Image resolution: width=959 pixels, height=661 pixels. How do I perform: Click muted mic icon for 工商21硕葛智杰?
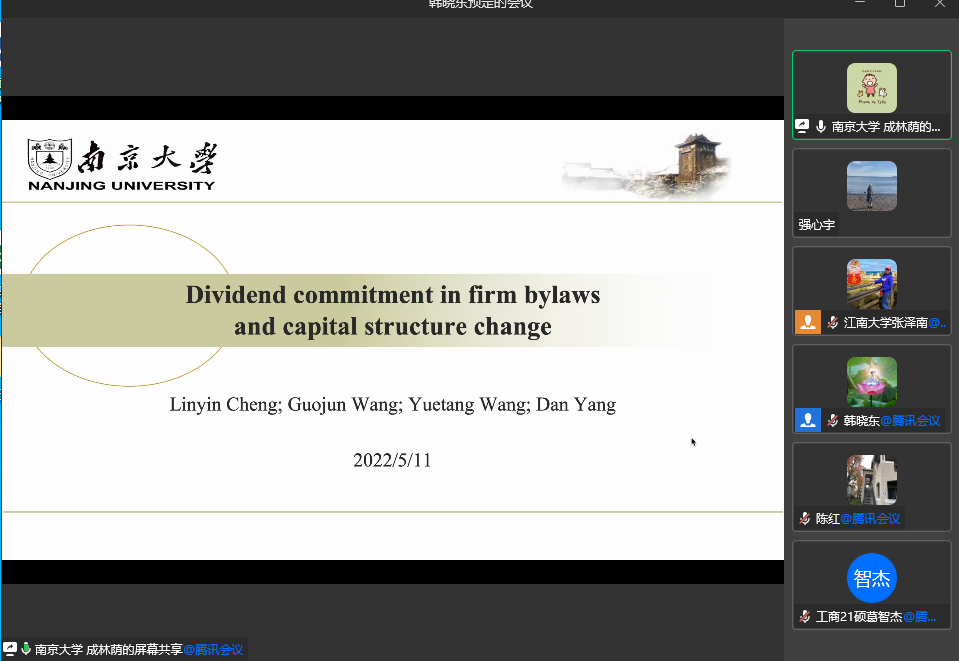tap(804, 616)
